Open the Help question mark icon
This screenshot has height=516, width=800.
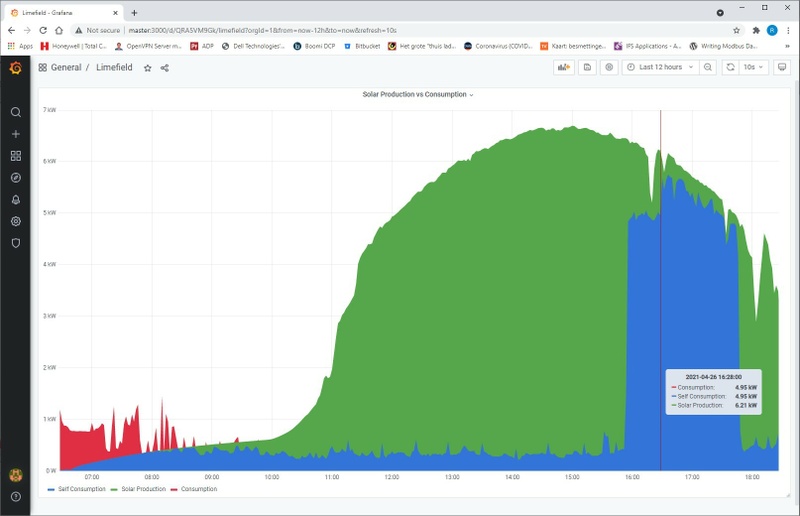[16, 497]
